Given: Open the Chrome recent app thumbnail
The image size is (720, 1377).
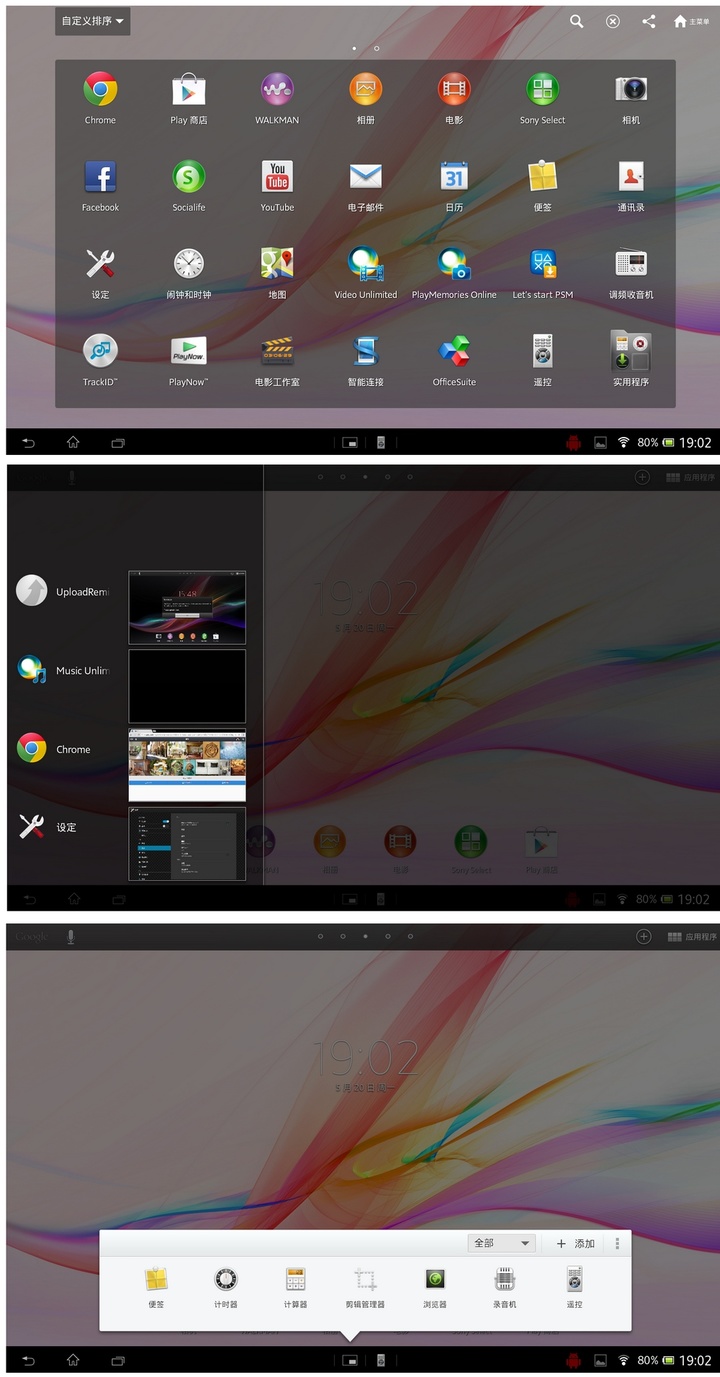Looking at the screenshot, I should (x=187, y=765).
